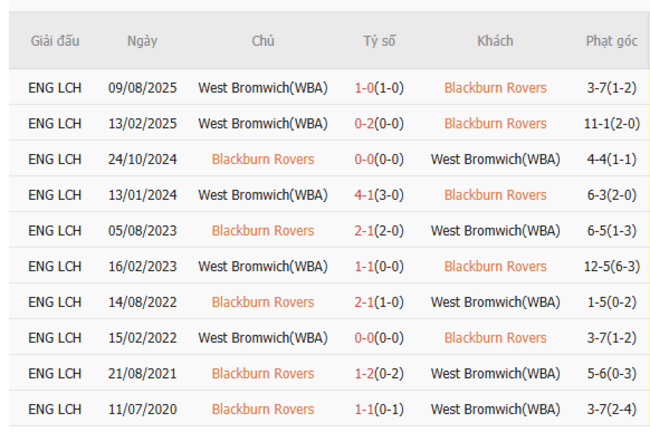Select the 12-5(6-3) corner kicks cell
The height and width of the screenshot is (442, 650).
pos(611,266)
